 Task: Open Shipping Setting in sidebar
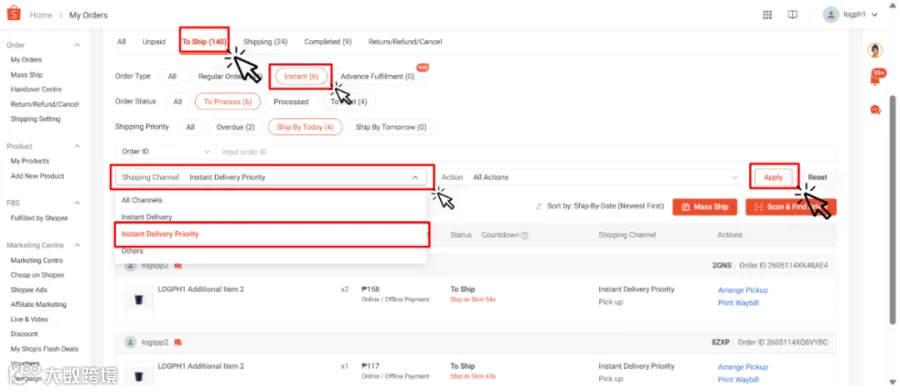click(35, 119)
